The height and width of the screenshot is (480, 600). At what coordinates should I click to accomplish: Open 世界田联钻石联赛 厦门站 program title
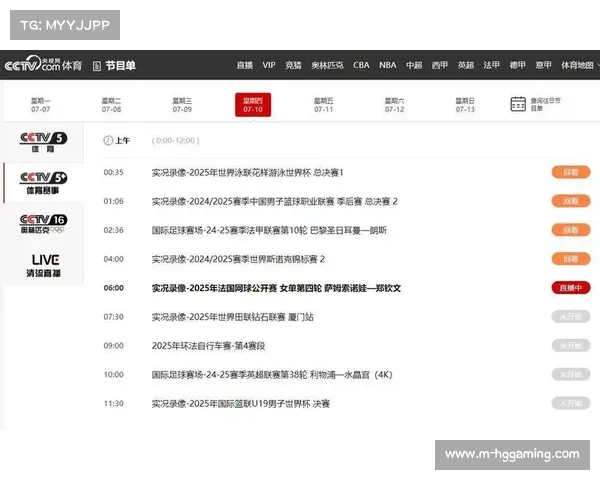pos(233,317)
